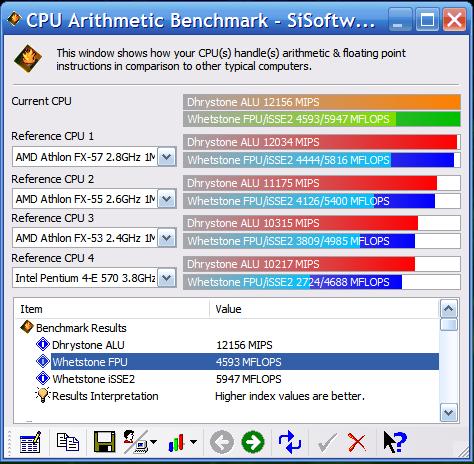474x464 pixels.
Task: Click the blue refresh arrows icon
Action: tap(290, 442)
